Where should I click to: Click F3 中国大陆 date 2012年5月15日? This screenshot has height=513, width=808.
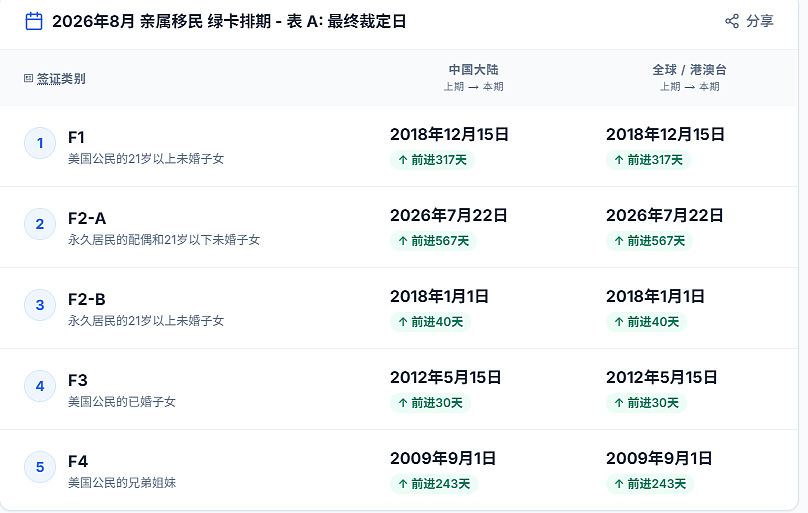click(x=446, y=377)
